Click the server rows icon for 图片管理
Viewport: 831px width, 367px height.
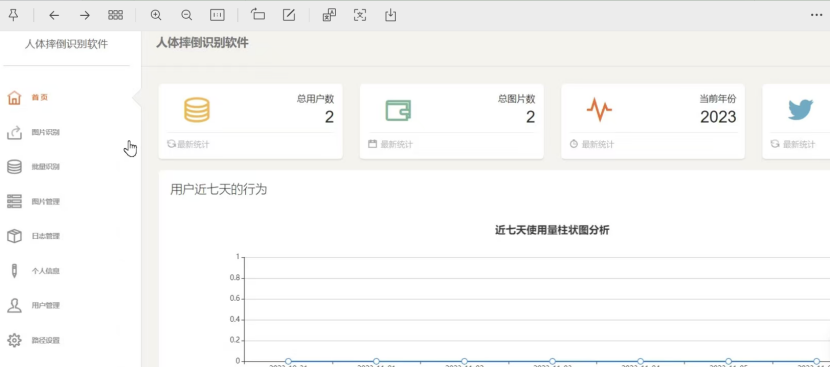click(x=14, y=202)
